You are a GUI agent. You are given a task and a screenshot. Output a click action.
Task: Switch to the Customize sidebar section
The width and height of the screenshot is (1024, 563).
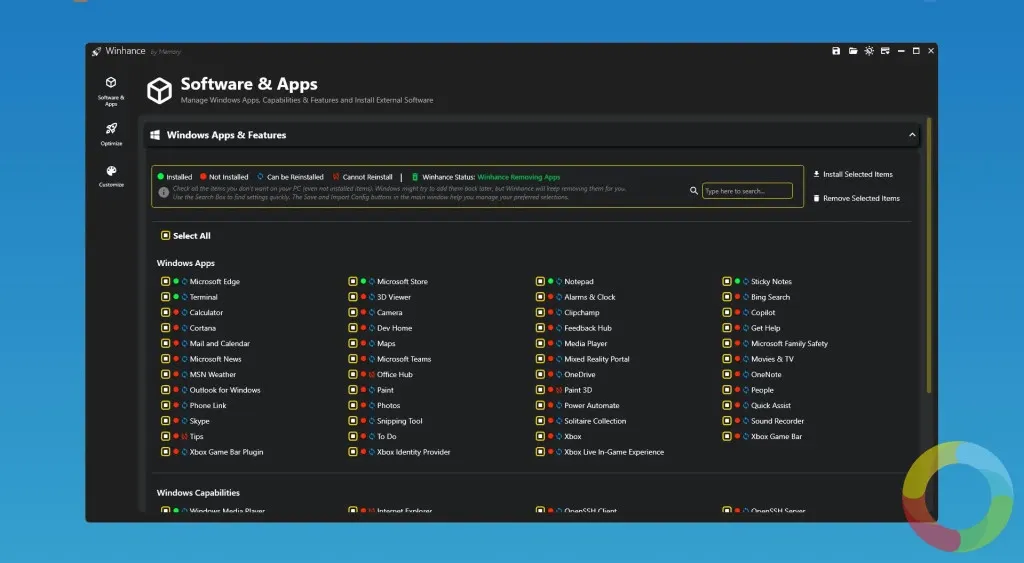[x=111, y=176]
